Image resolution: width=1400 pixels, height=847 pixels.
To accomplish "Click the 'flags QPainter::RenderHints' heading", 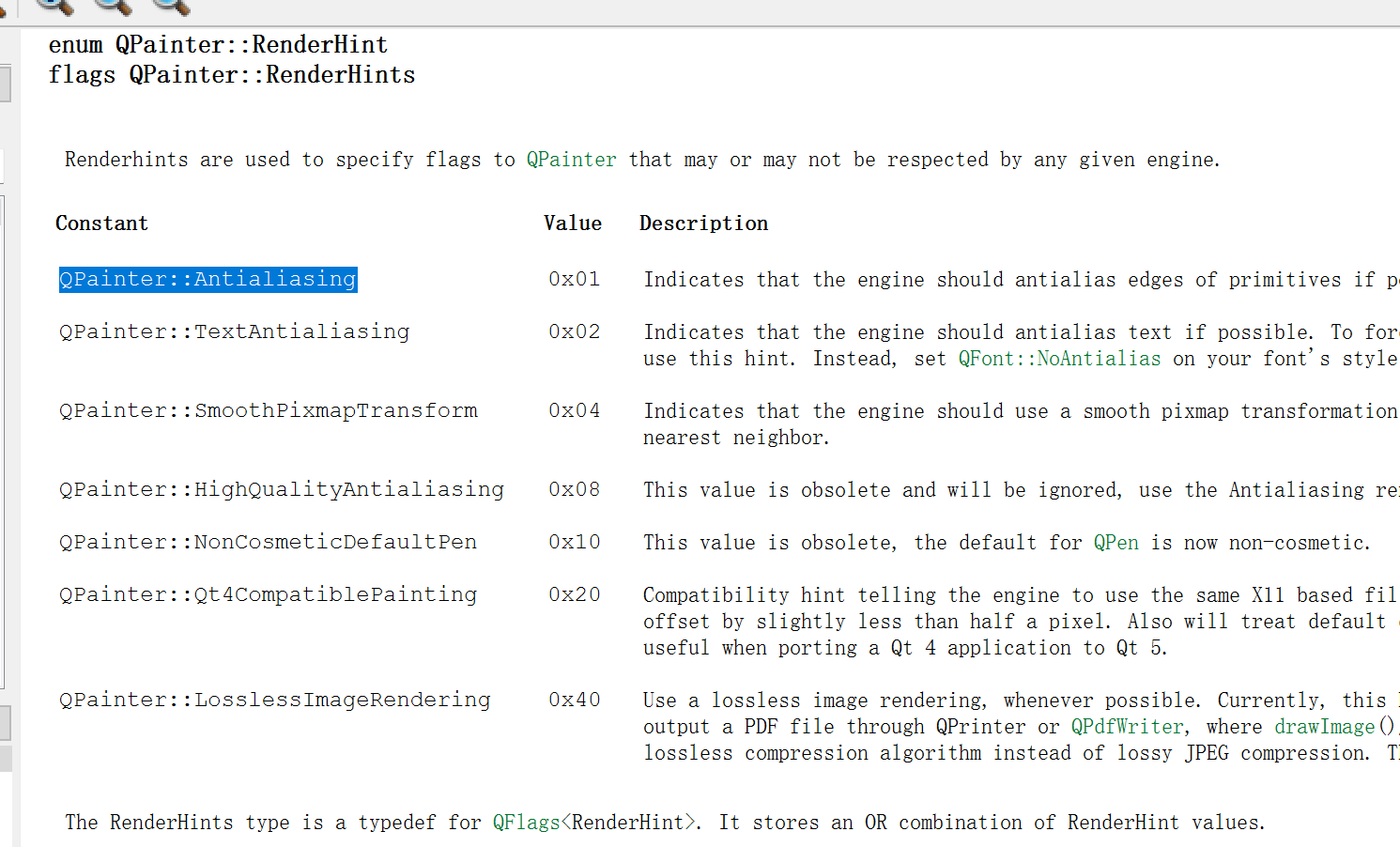I will coord(232,74).
